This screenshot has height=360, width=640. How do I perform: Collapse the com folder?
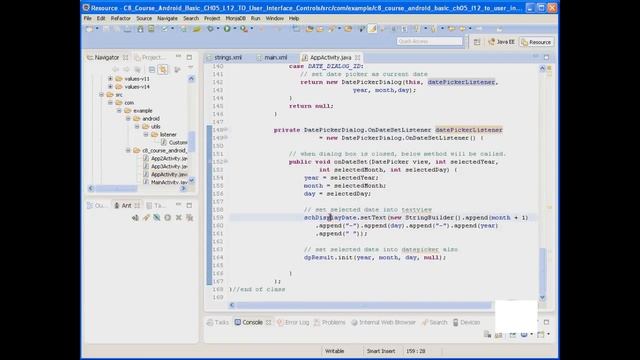(110, 103)
